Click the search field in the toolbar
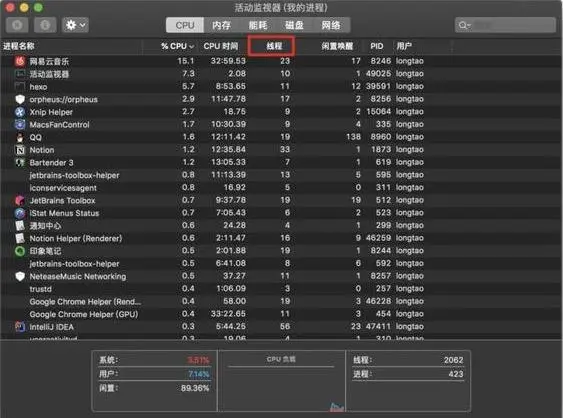This screenshot has height=418, width=563. pyautogui.click(x=505, y=25)
